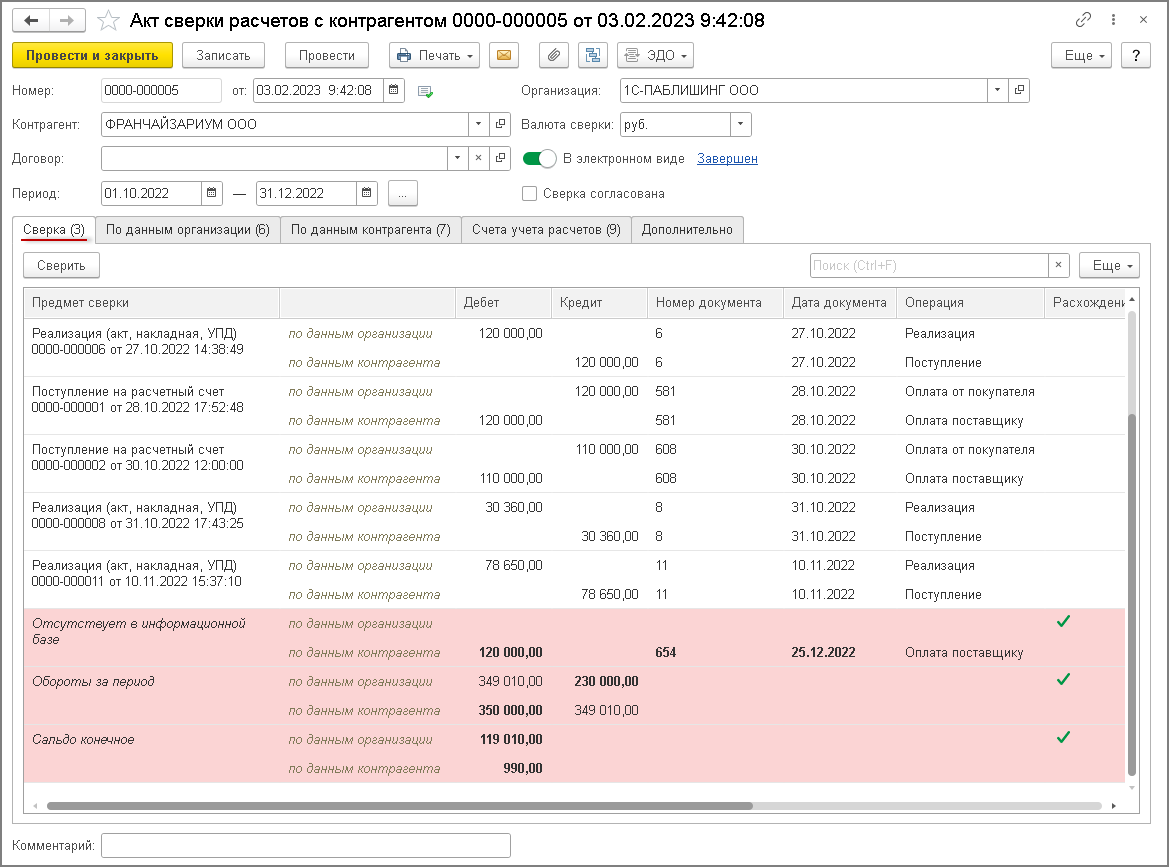This screenshot has width=1169, height=867.
Task: Open the Валюта сверки dropdown
Action: point(740,125)
